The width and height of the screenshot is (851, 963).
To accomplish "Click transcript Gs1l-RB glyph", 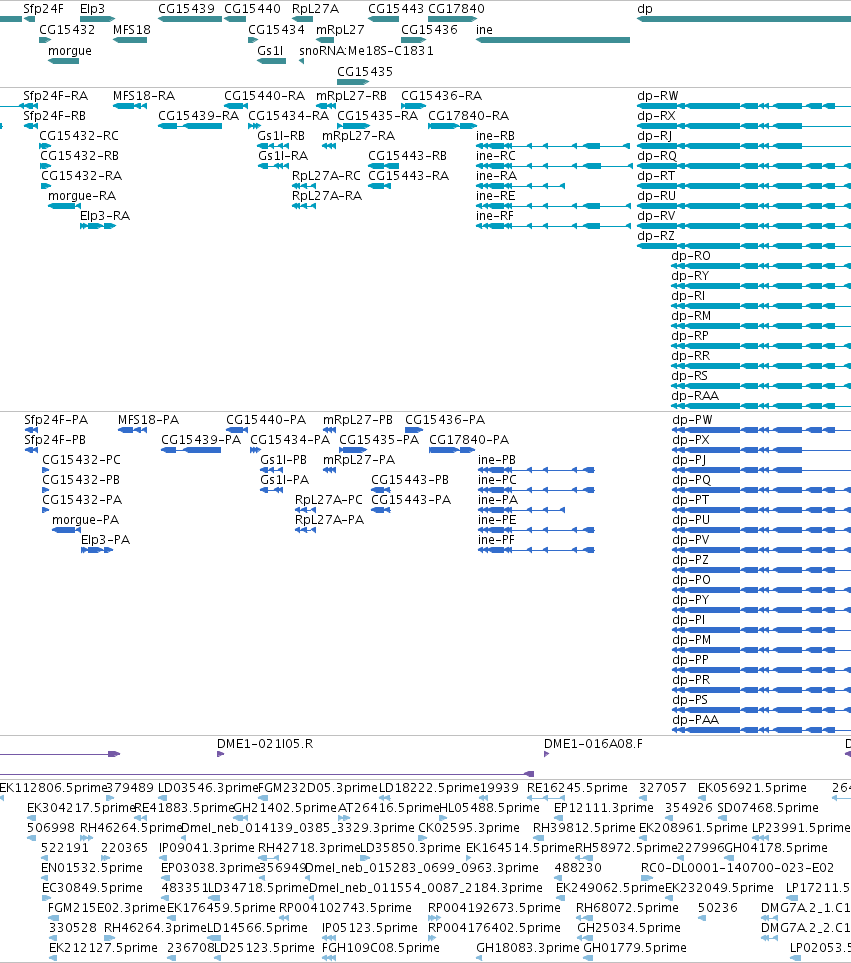I will 273,146.
